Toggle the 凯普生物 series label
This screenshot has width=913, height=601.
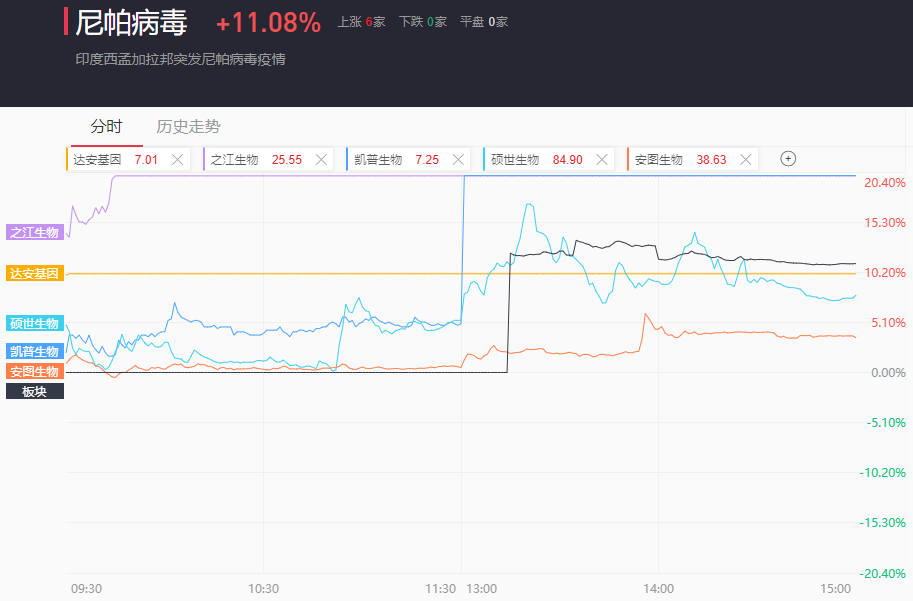(x=35, y=351)
